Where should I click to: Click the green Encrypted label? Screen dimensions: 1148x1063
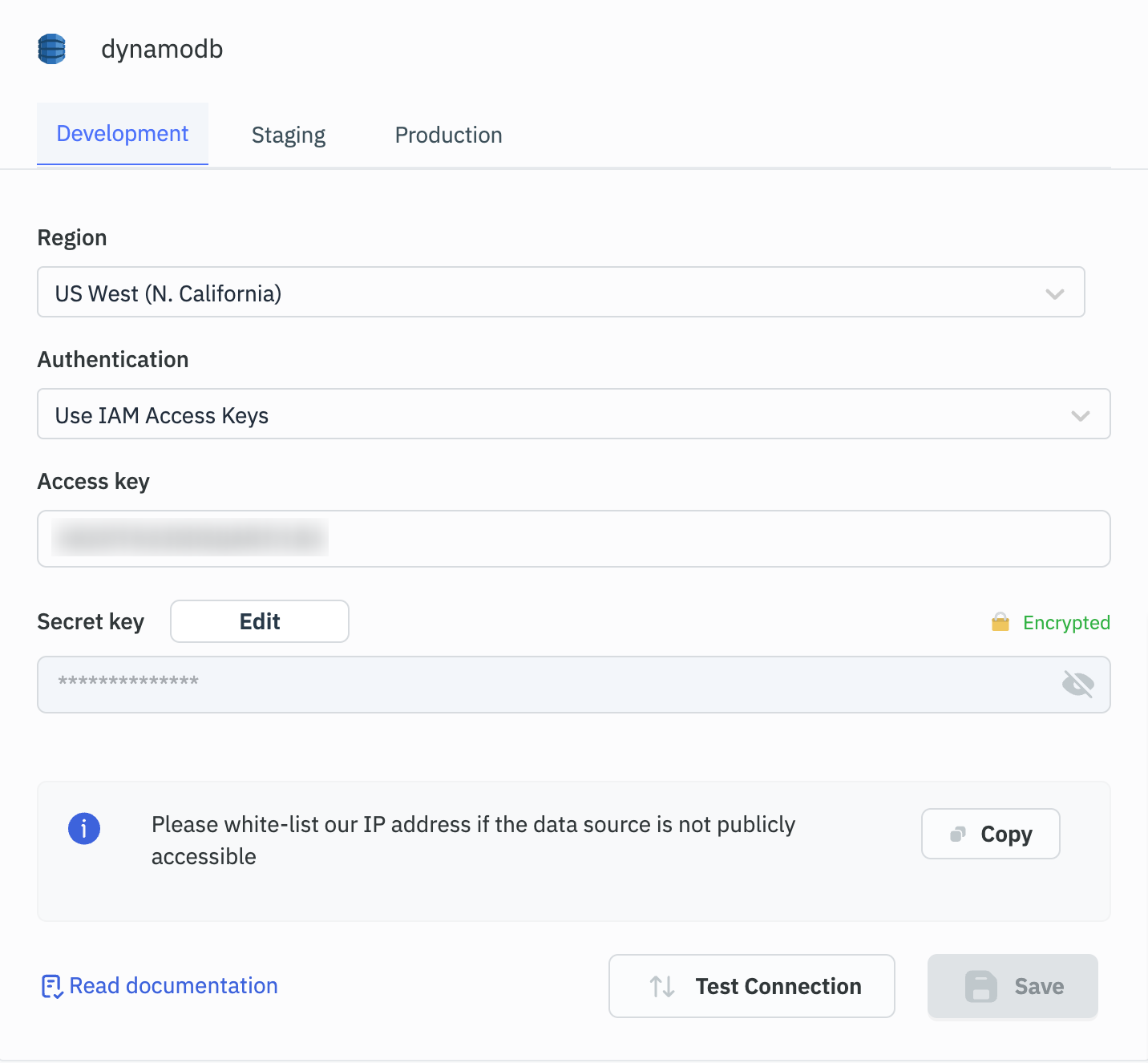click(x=1066, y=623)
